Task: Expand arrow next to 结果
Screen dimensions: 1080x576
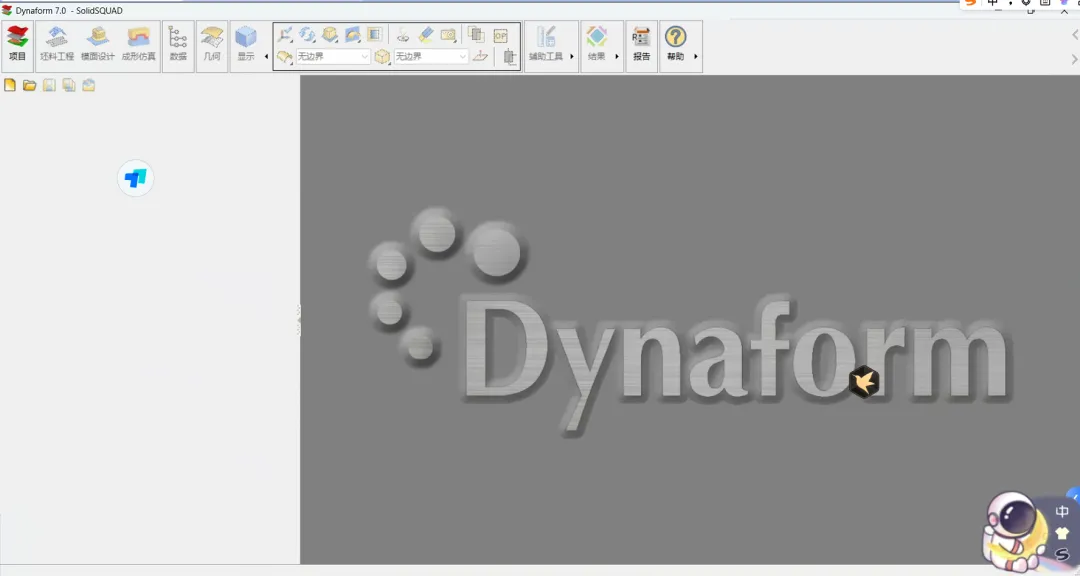Action: (616, 56)
